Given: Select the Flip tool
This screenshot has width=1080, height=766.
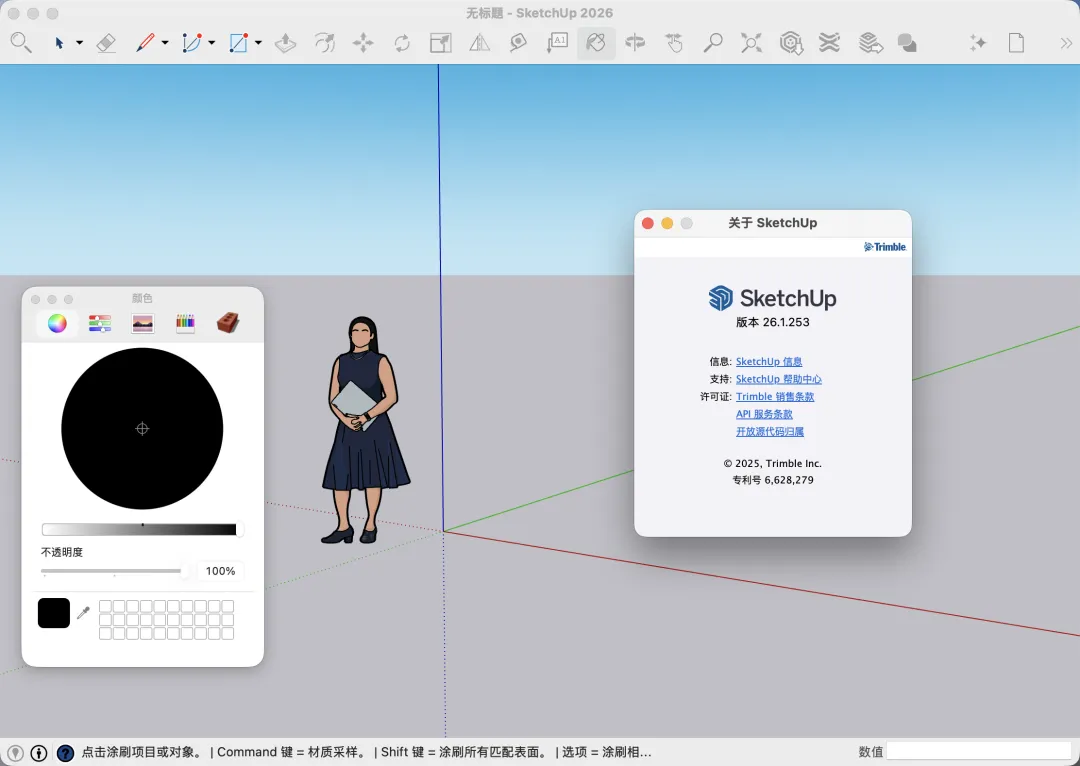Looking at the screenshot, I should tap(479, 43).
